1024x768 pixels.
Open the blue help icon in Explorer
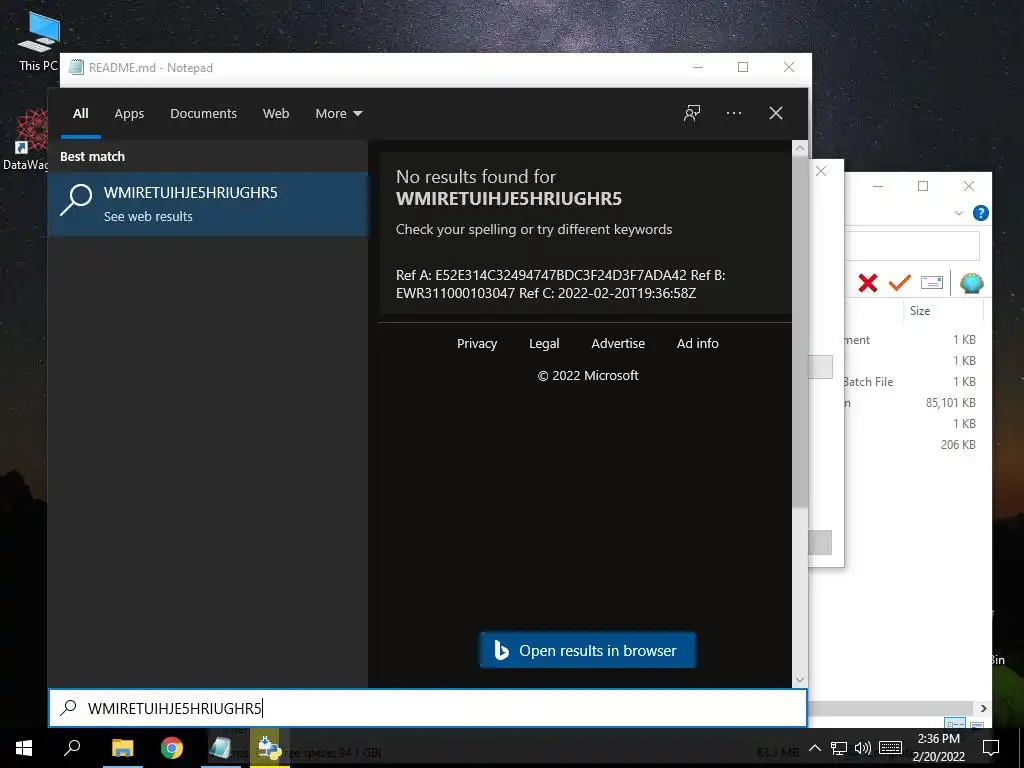pyautogui.click(x=980, y=214)
